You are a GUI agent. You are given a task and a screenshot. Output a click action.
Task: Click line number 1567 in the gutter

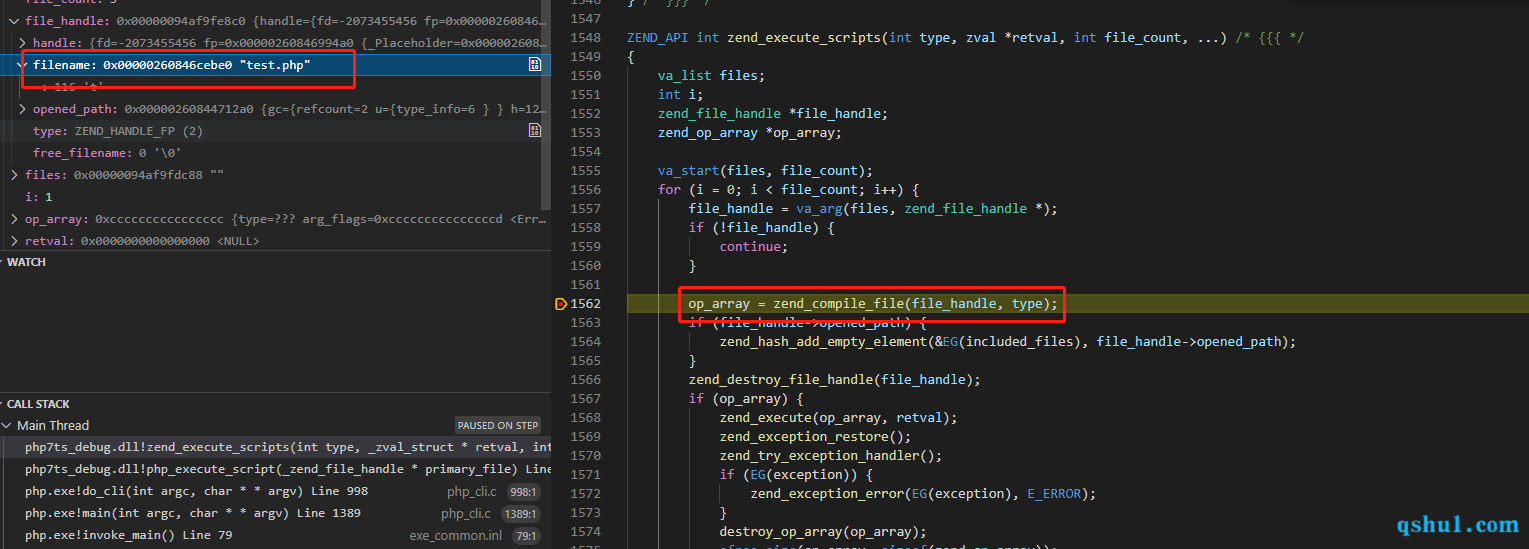pyautogui.click(x=584, y=399)
